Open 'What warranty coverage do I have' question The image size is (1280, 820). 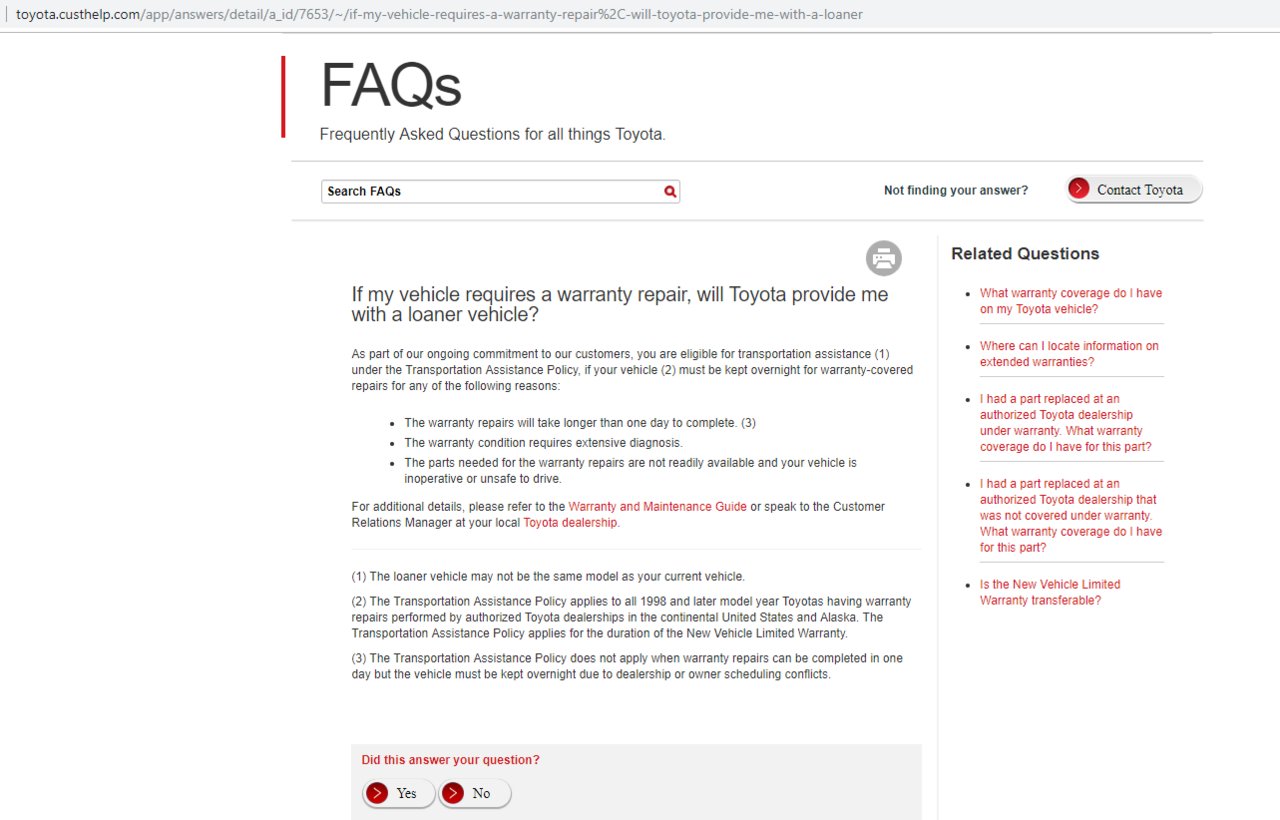coord(1071,301)
